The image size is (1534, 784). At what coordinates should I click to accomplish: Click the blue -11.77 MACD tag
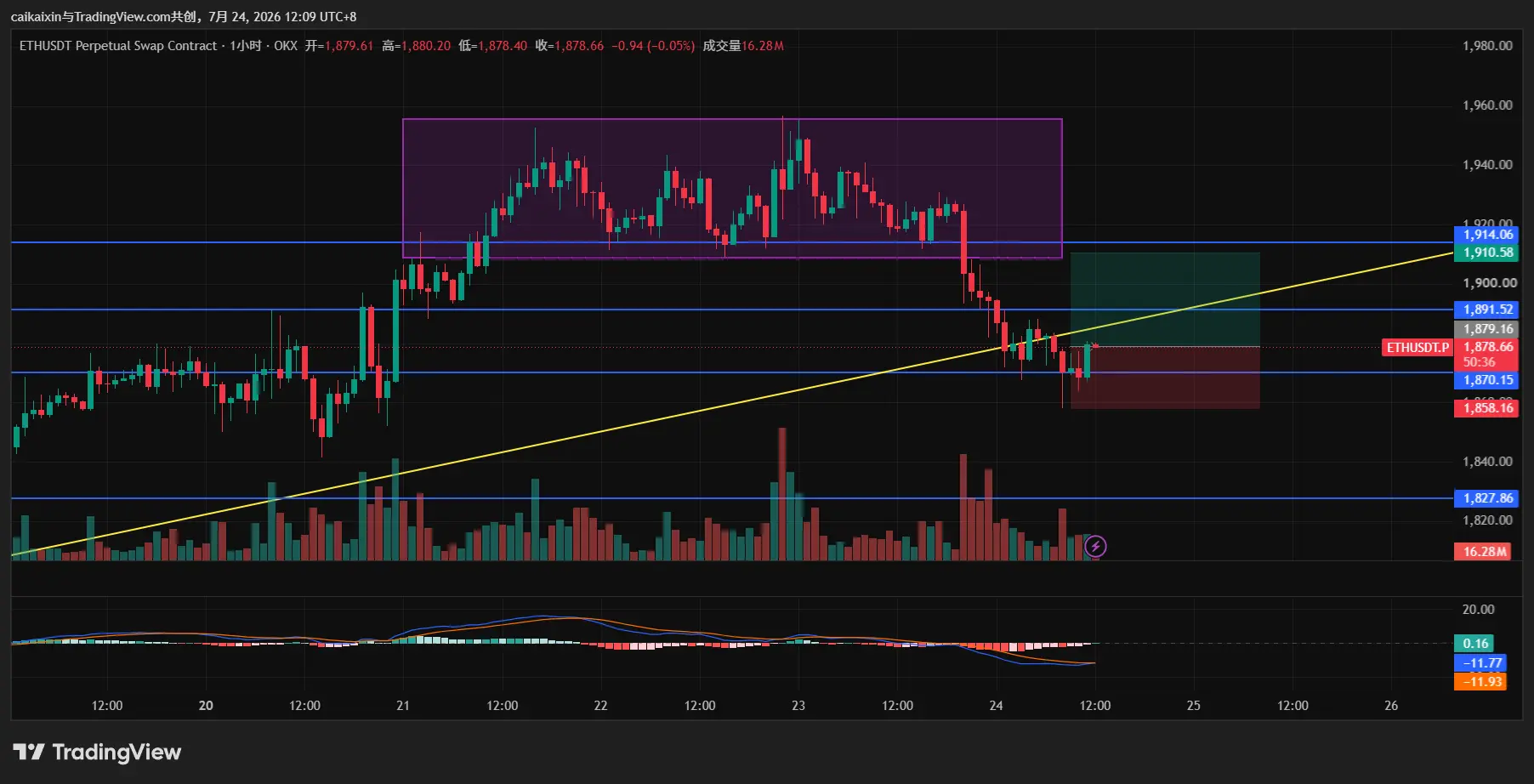point(1481,663)
